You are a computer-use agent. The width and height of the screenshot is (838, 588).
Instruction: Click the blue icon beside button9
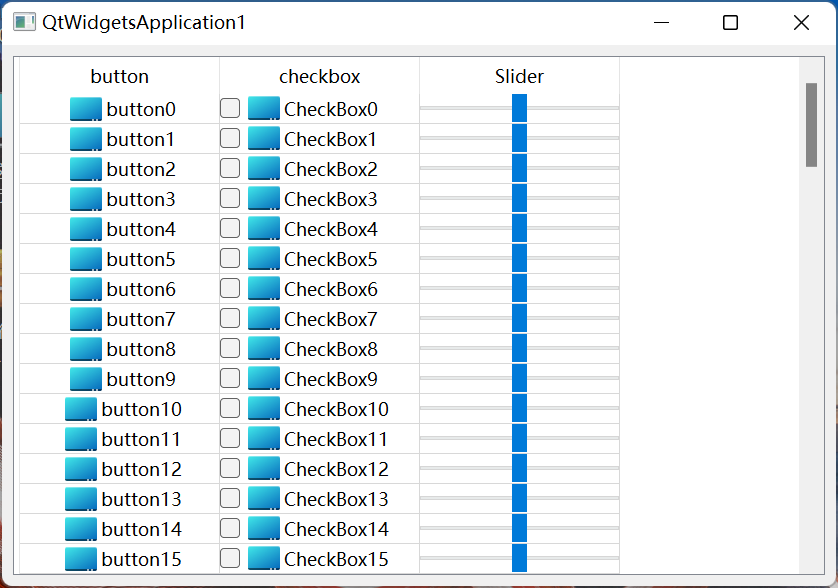point(86,378)
